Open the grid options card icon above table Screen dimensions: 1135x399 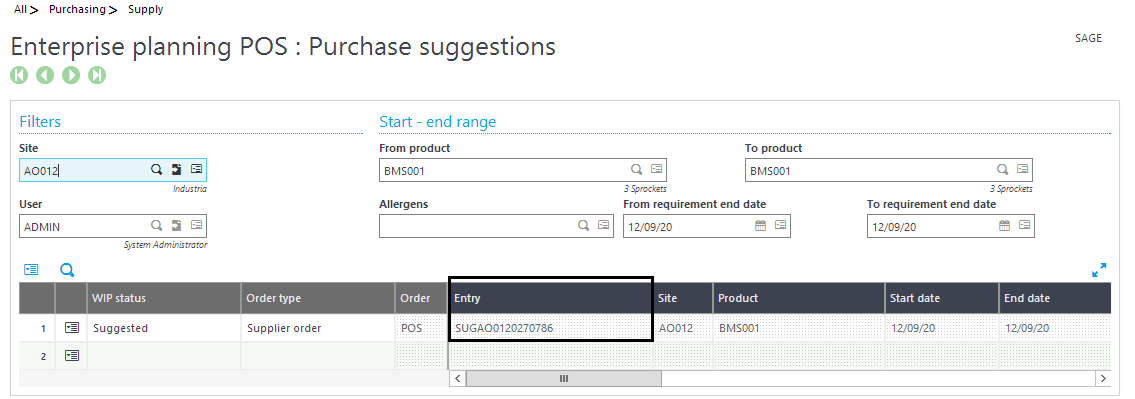point(30,269)
